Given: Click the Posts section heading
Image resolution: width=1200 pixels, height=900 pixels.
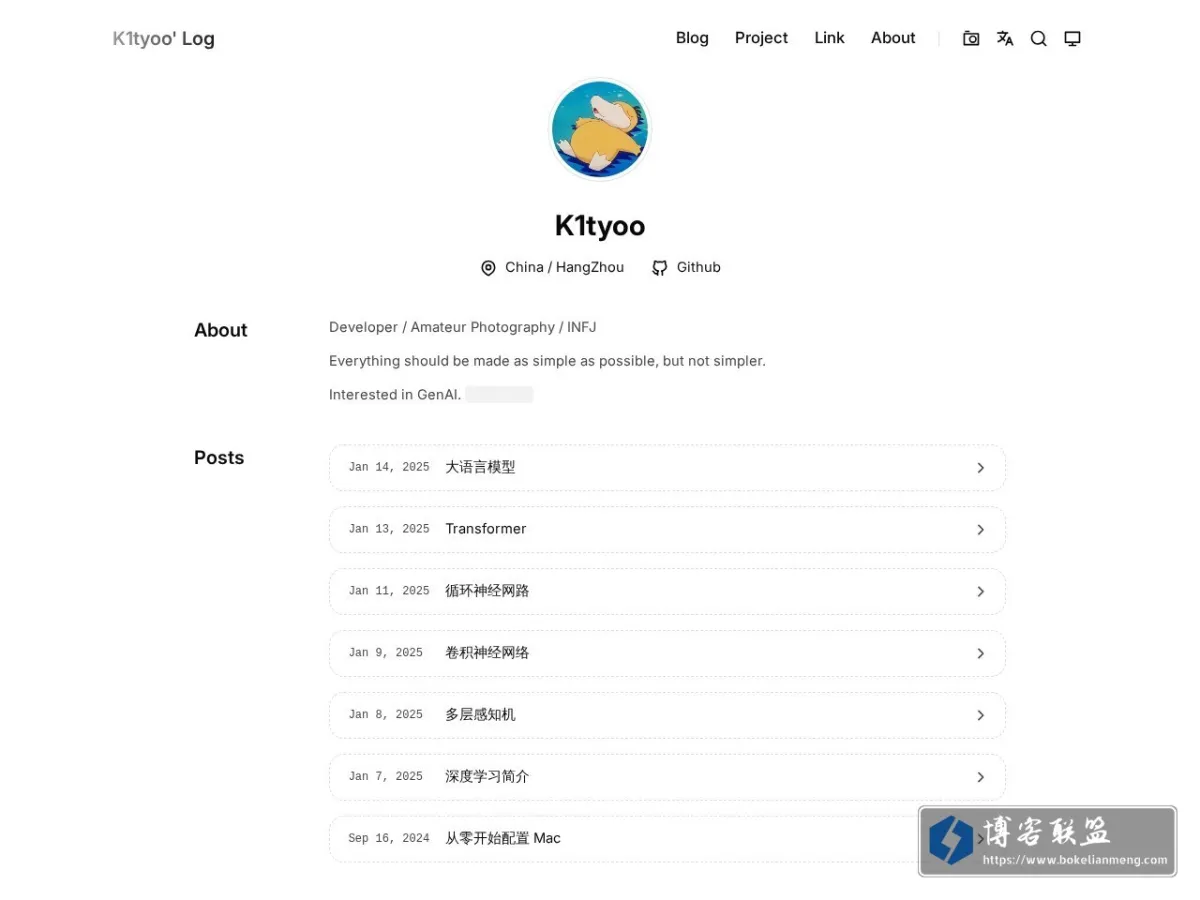Looking at the screenshot, I should [x=219, y=458].
